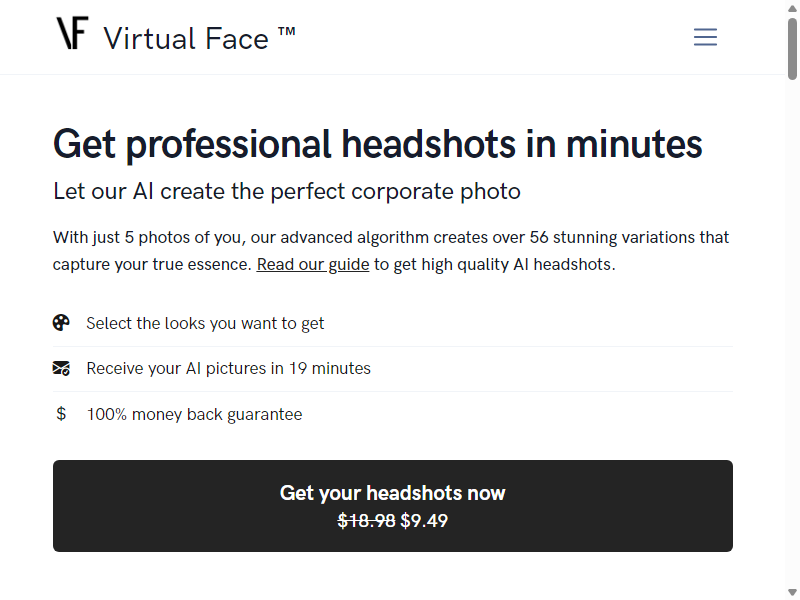The width and height of the screenshot is (800, 600).
Task: Click the trademark symbol after Virtual Face
Action: tap(287, 32)
